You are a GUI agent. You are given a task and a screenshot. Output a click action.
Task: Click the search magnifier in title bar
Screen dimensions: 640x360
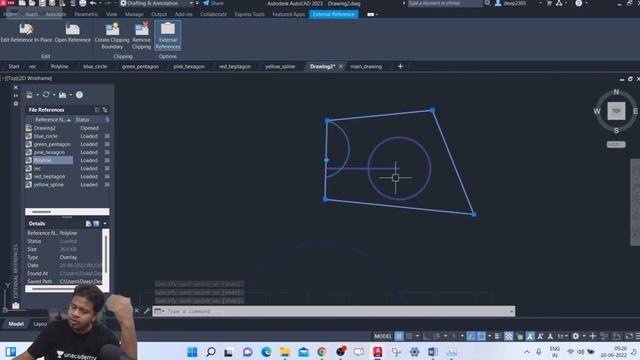487,3
